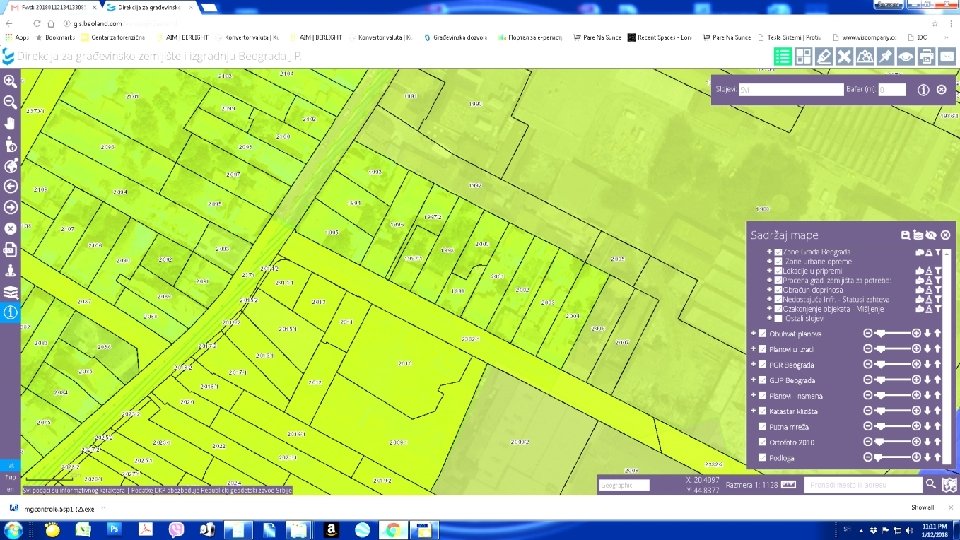Click the clear selection X circle tool
Screen dimensions: 960x540
10,228
